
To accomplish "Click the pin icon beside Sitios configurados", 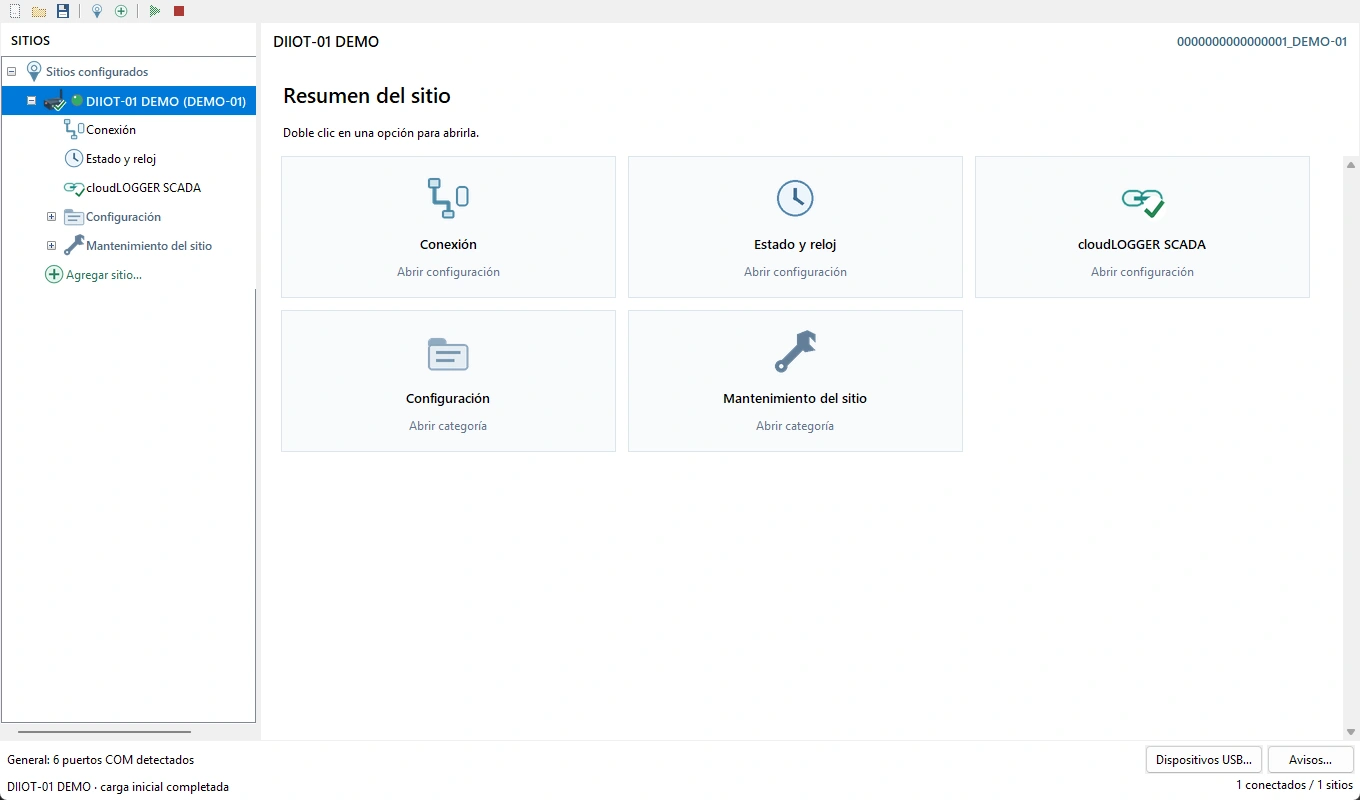I will (x=34, y=72).
